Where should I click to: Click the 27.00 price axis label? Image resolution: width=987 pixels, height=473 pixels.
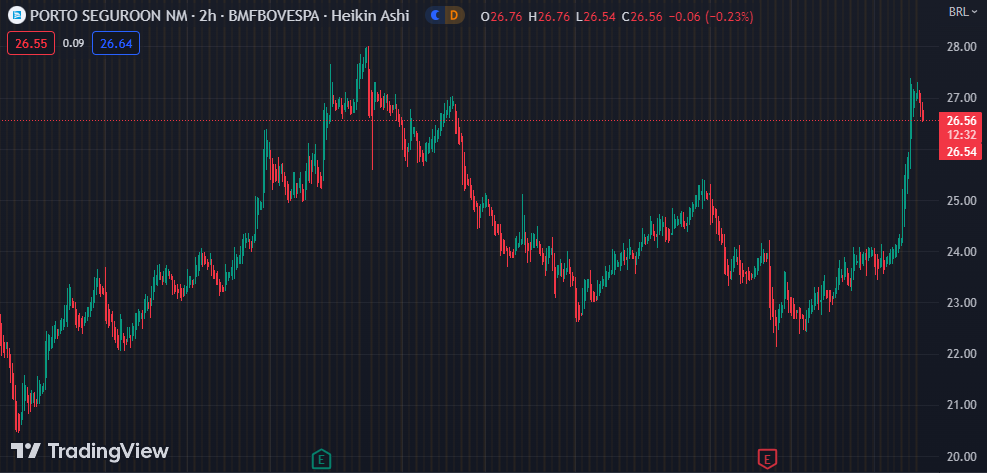(x=961, y=98)
